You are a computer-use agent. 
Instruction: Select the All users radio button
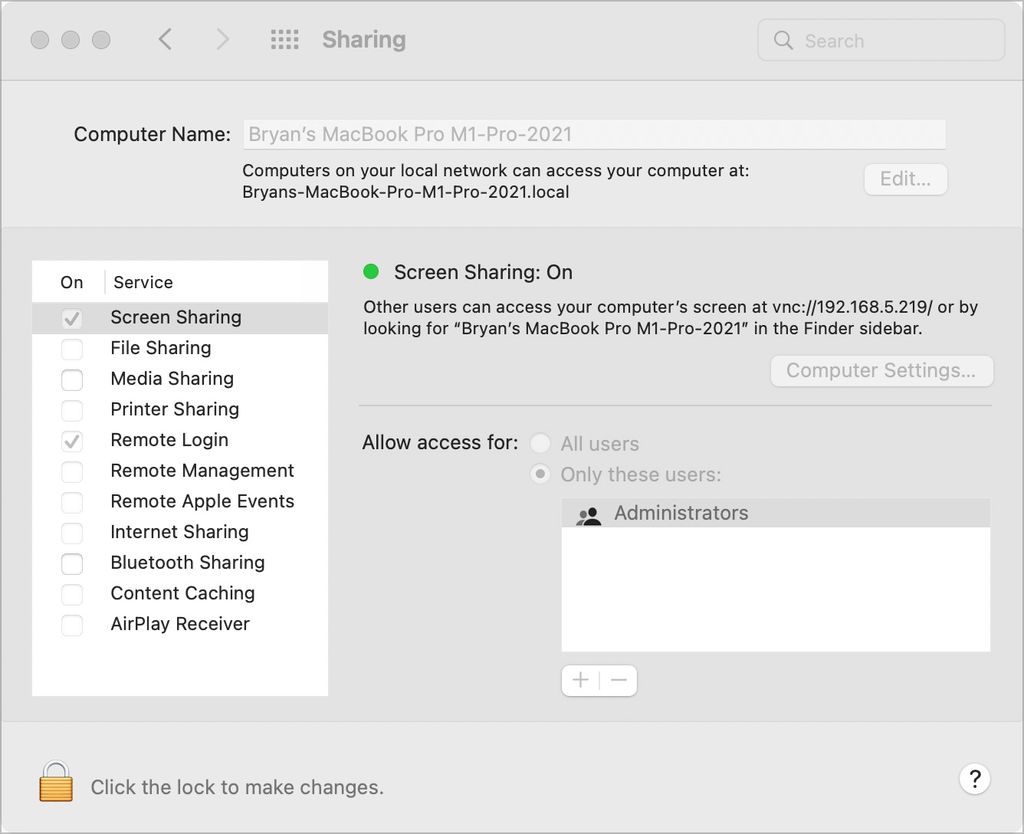(x=540, y=443)
